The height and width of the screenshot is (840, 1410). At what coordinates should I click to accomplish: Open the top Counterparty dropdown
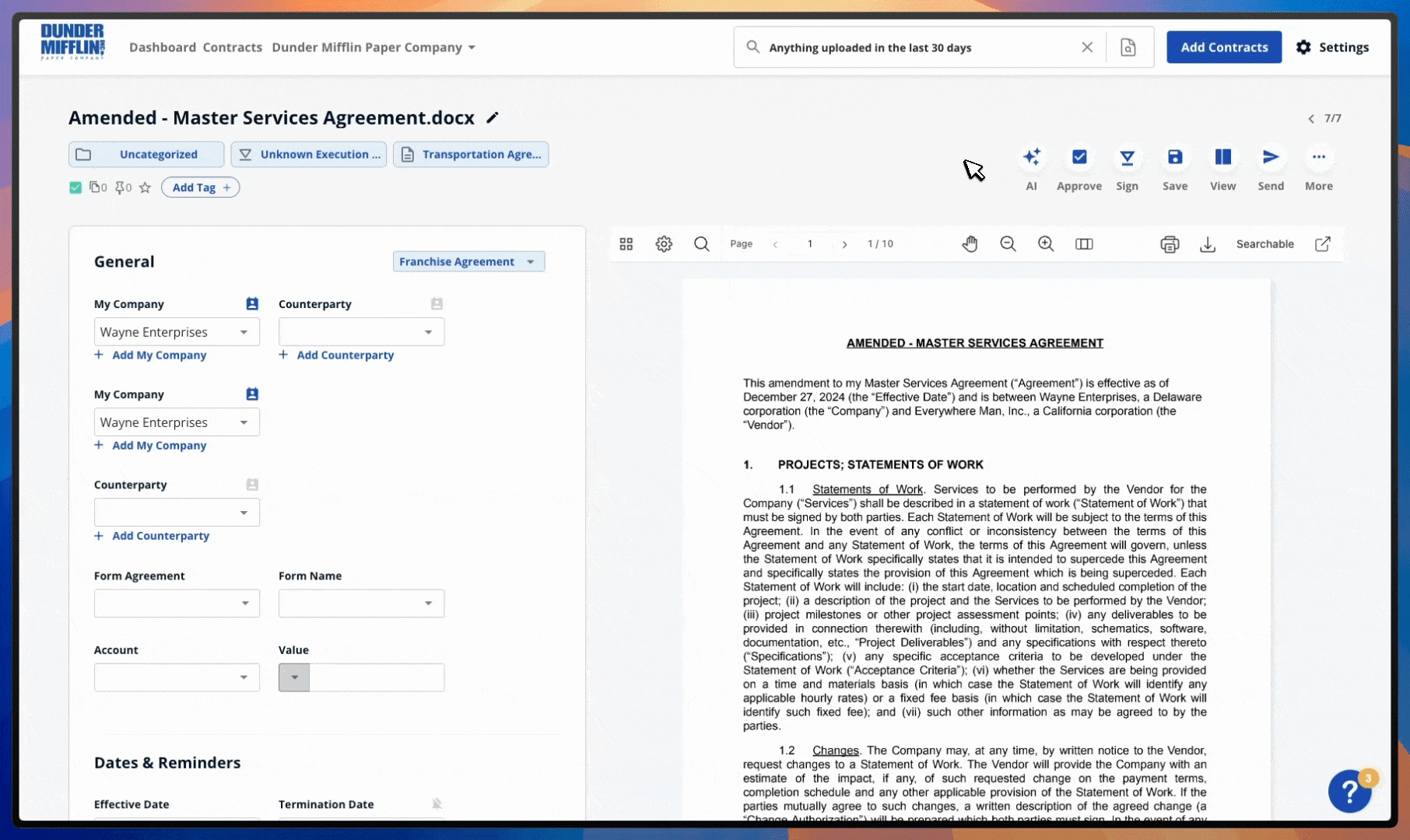pyautogui.click(x=361, y=332)
